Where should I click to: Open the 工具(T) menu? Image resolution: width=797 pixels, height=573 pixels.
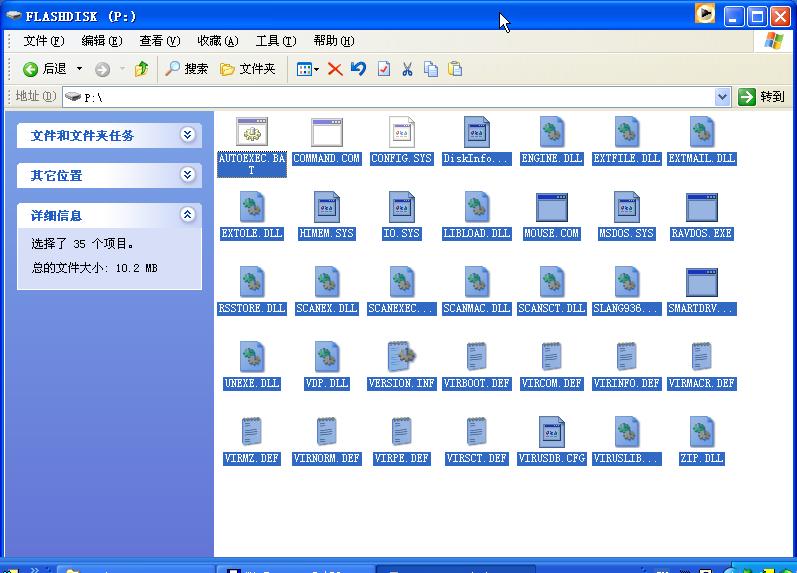pos(275,41)
